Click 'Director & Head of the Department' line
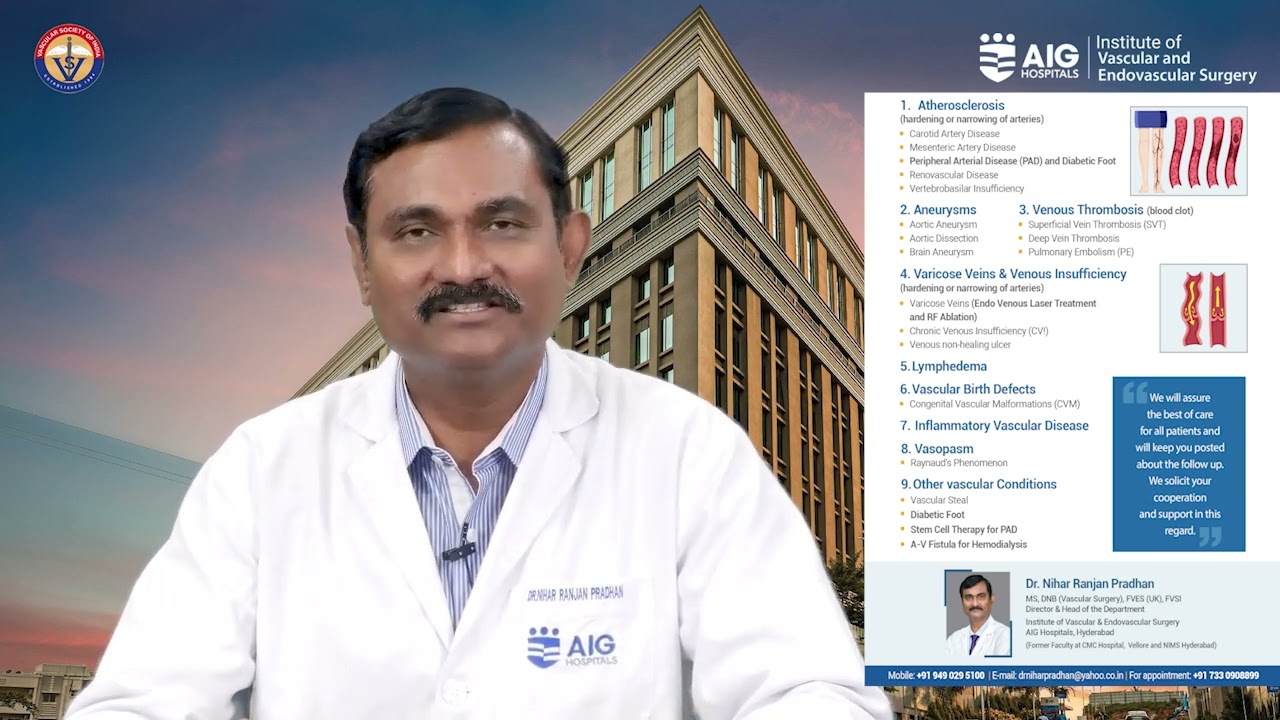Viewport: 1280px width, 720px height. (1085, 609)
